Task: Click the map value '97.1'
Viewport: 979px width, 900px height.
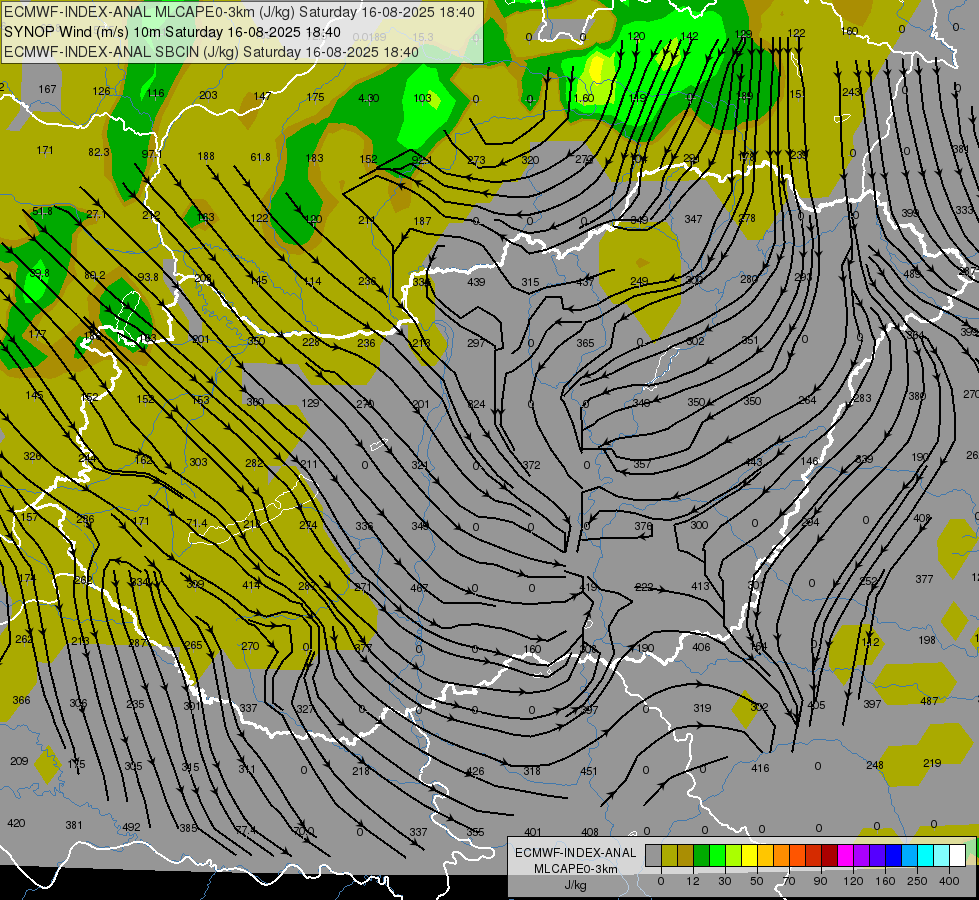Action: [152, 154]
